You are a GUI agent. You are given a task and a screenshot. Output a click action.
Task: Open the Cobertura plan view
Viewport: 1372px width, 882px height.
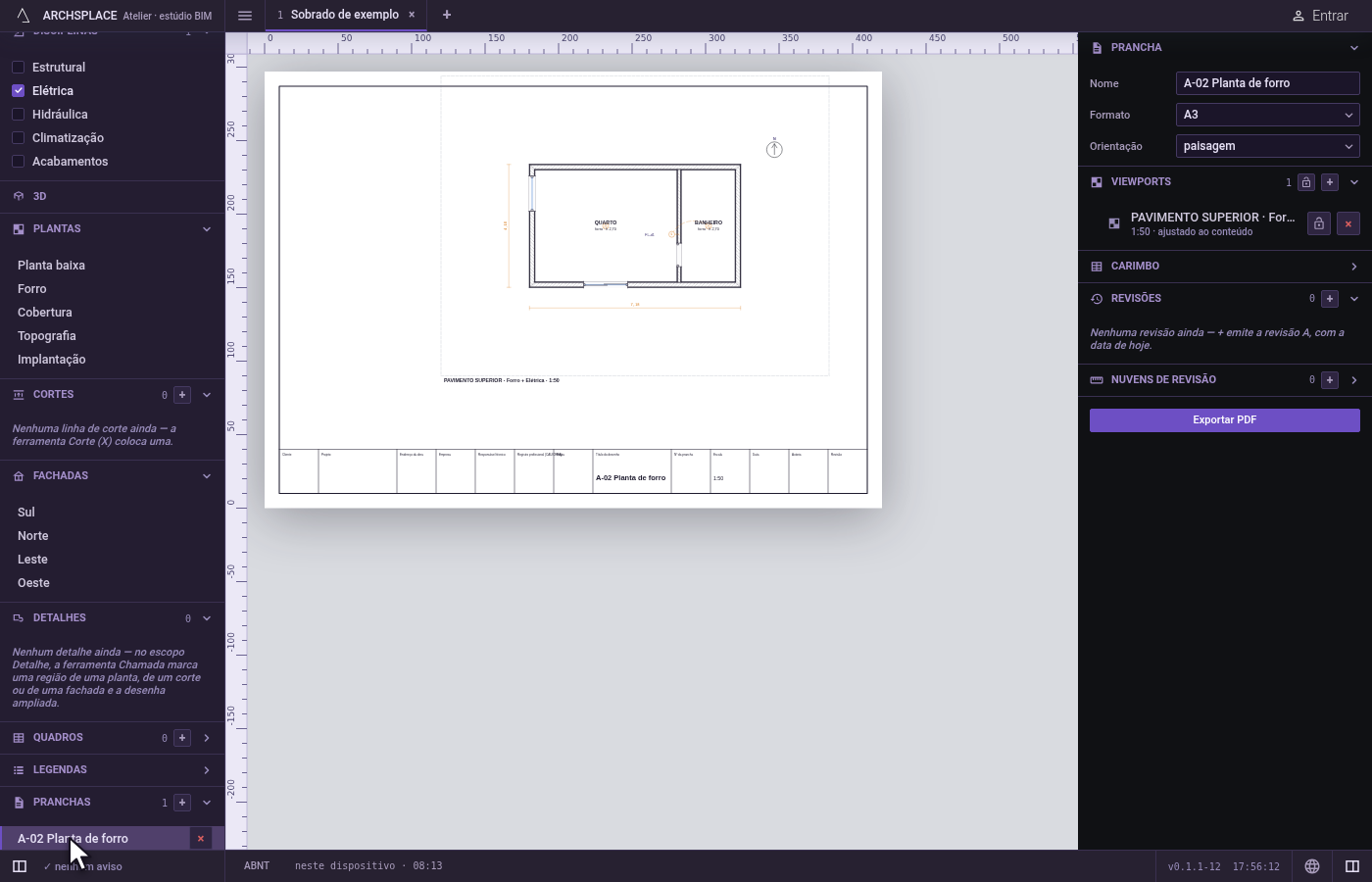tap(45, 313)
